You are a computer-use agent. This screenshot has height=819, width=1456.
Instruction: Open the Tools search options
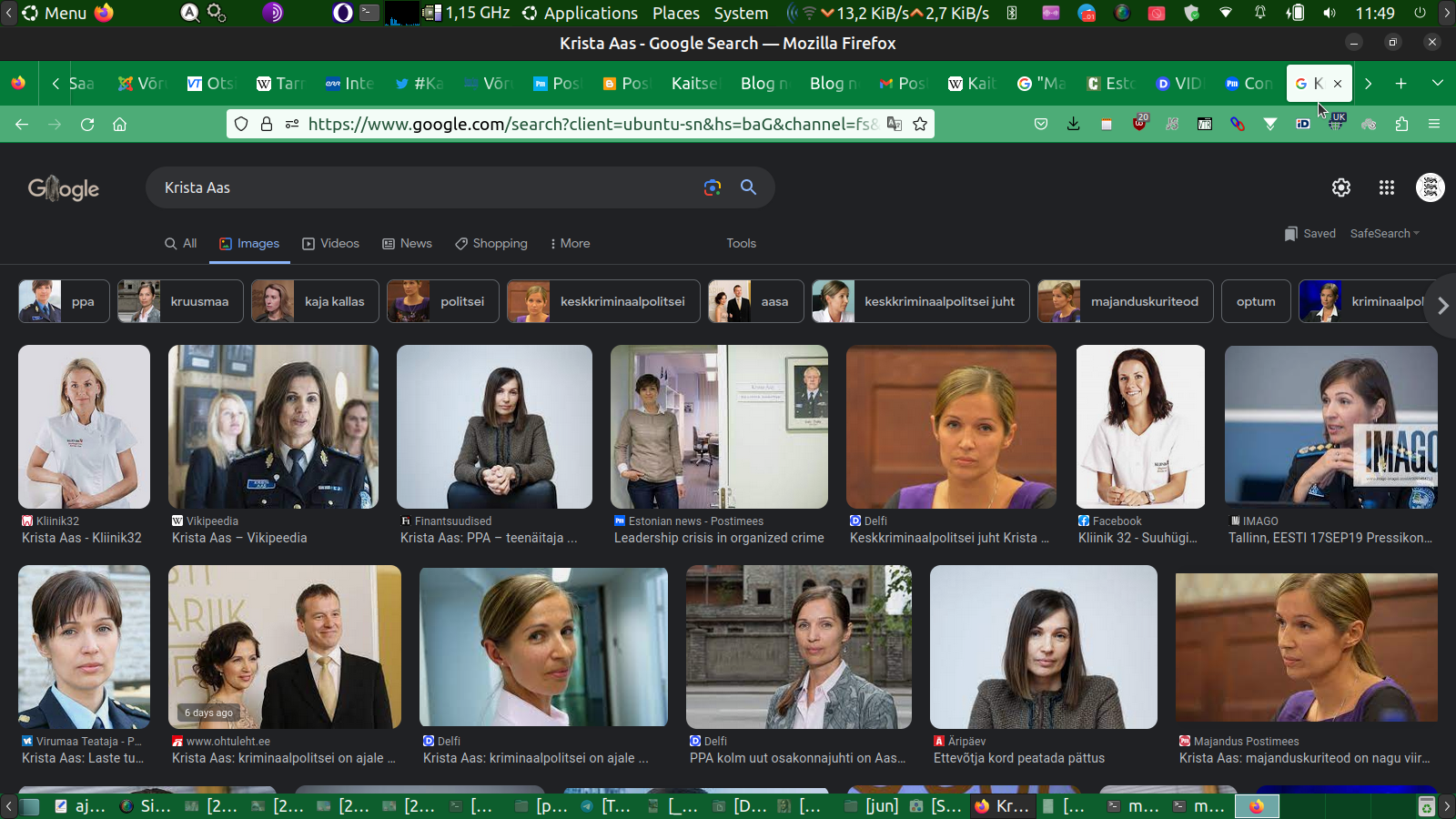741,244
